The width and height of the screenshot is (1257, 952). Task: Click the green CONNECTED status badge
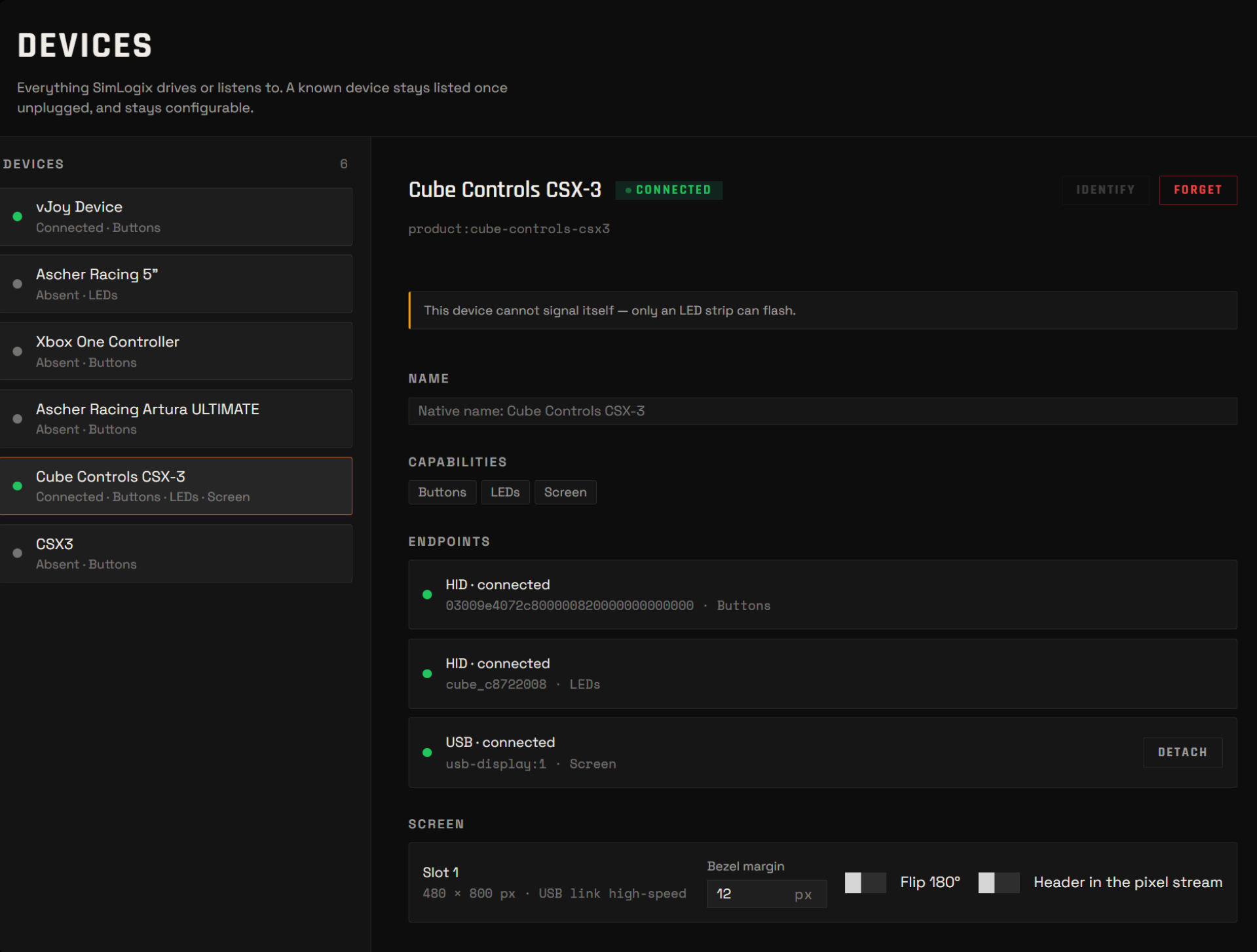pyautogui.click(x=668, y=190)
